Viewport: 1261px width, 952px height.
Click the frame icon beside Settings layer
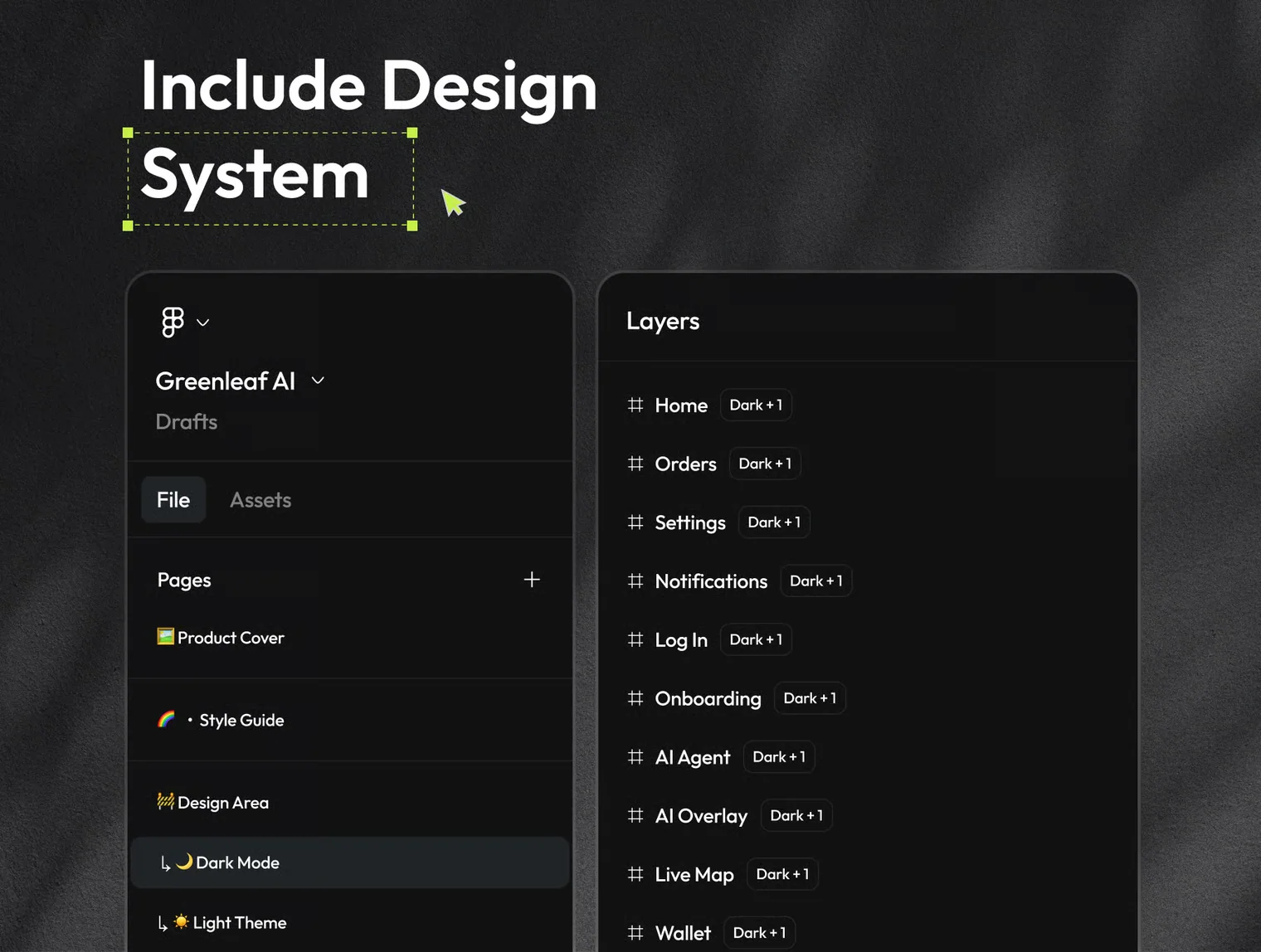635,522
